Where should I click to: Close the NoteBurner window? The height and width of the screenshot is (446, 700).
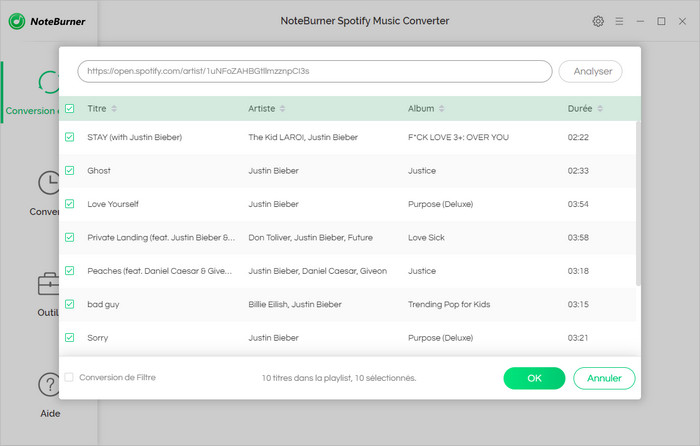[682, 21]
